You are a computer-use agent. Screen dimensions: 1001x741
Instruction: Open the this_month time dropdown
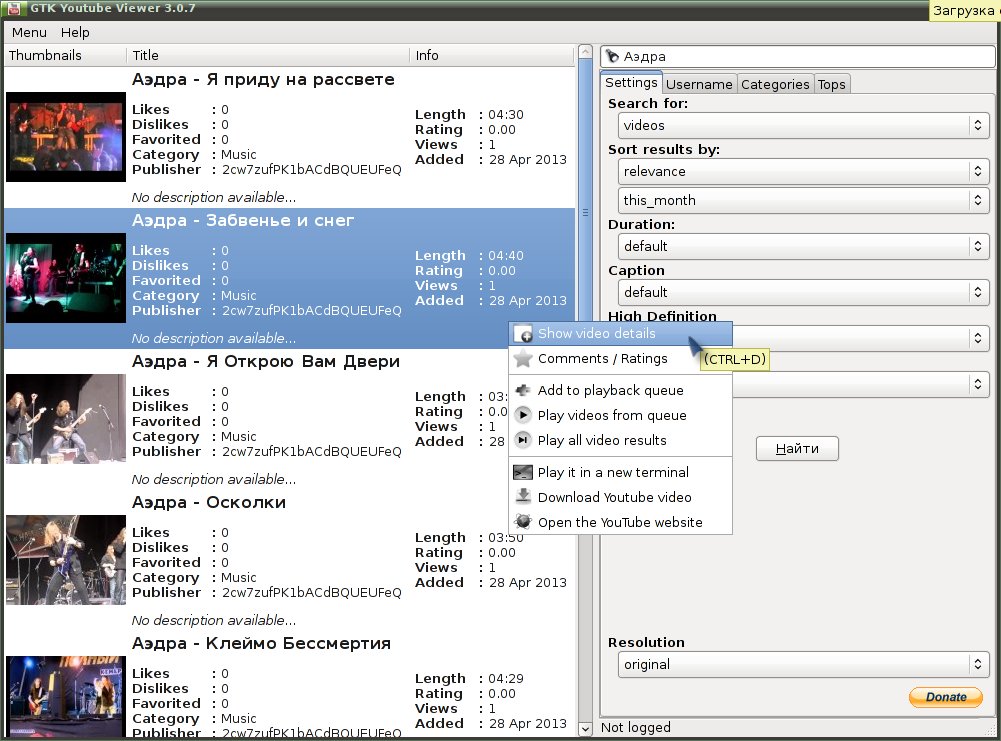point(803,200)
